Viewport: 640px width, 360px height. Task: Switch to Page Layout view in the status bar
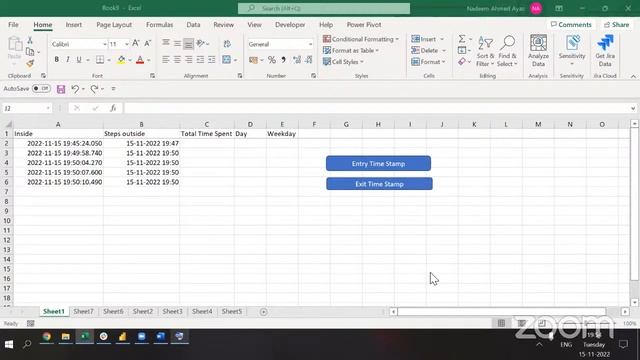[521, 323]
